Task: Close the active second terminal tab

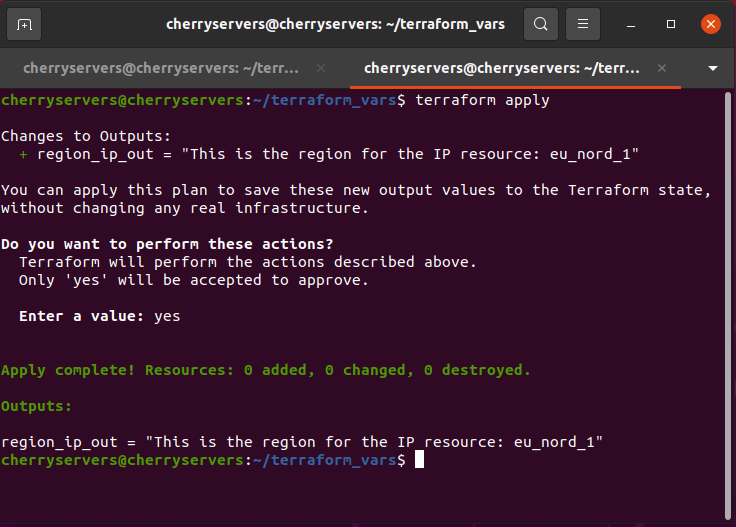Action: (x=661, y=68)
